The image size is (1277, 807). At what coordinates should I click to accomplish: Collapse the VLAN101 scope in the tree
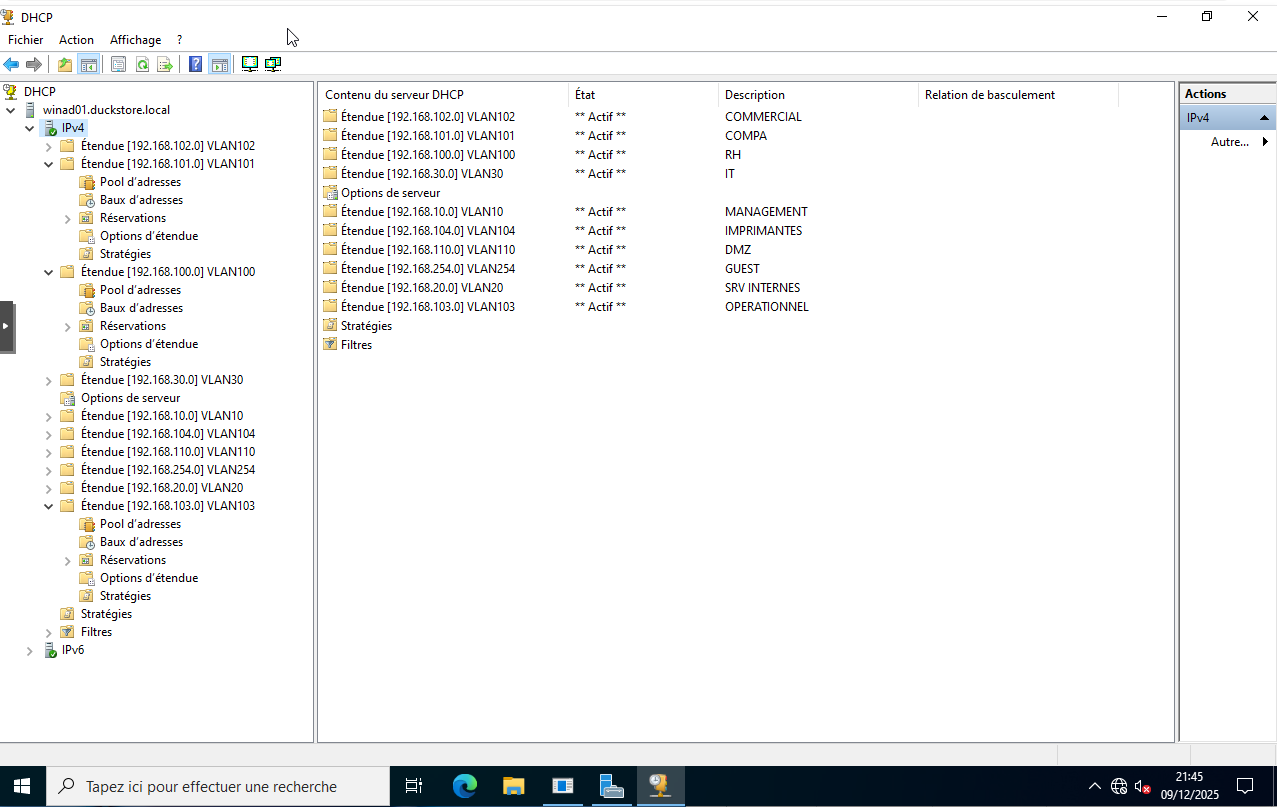[x=48, y=163]
